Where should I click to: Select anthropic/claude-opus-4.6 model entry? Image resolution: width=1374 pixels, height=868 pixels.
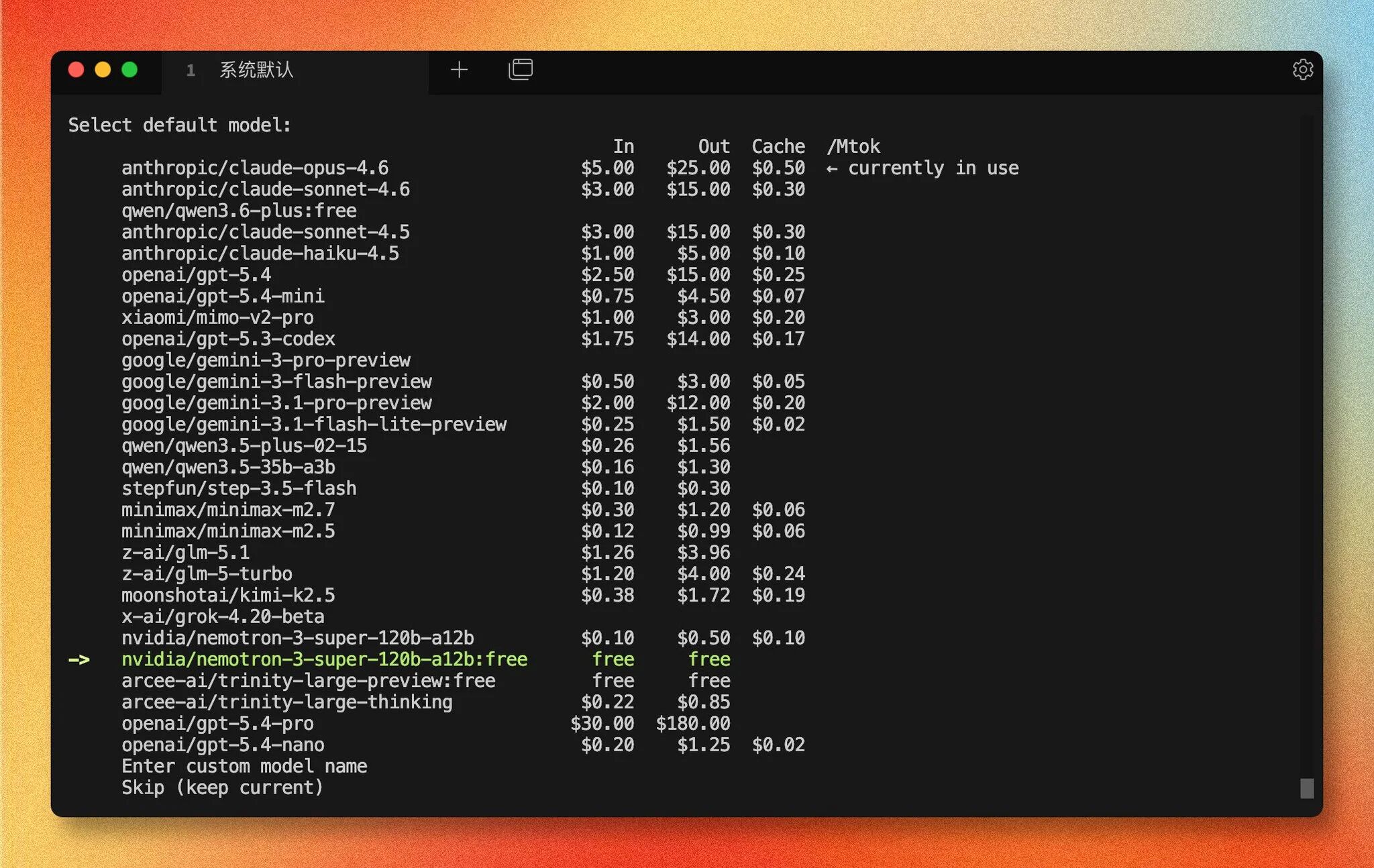pyautogui.click(x=255, y=168)
